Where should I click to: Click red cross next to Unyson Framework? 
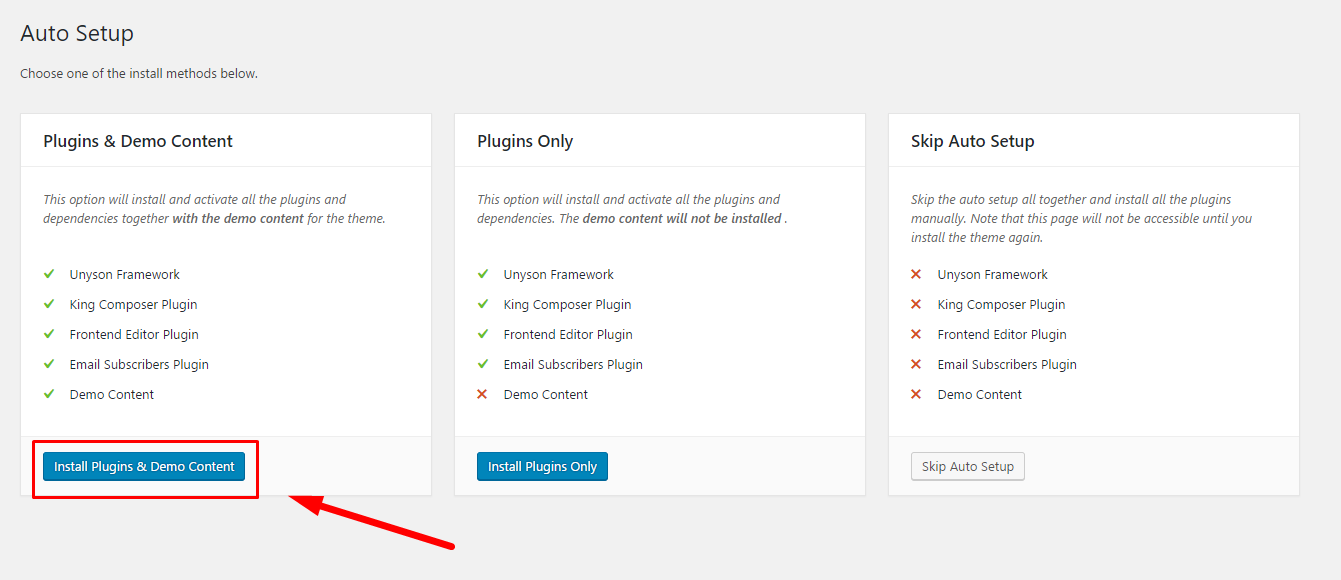[917, 275]
